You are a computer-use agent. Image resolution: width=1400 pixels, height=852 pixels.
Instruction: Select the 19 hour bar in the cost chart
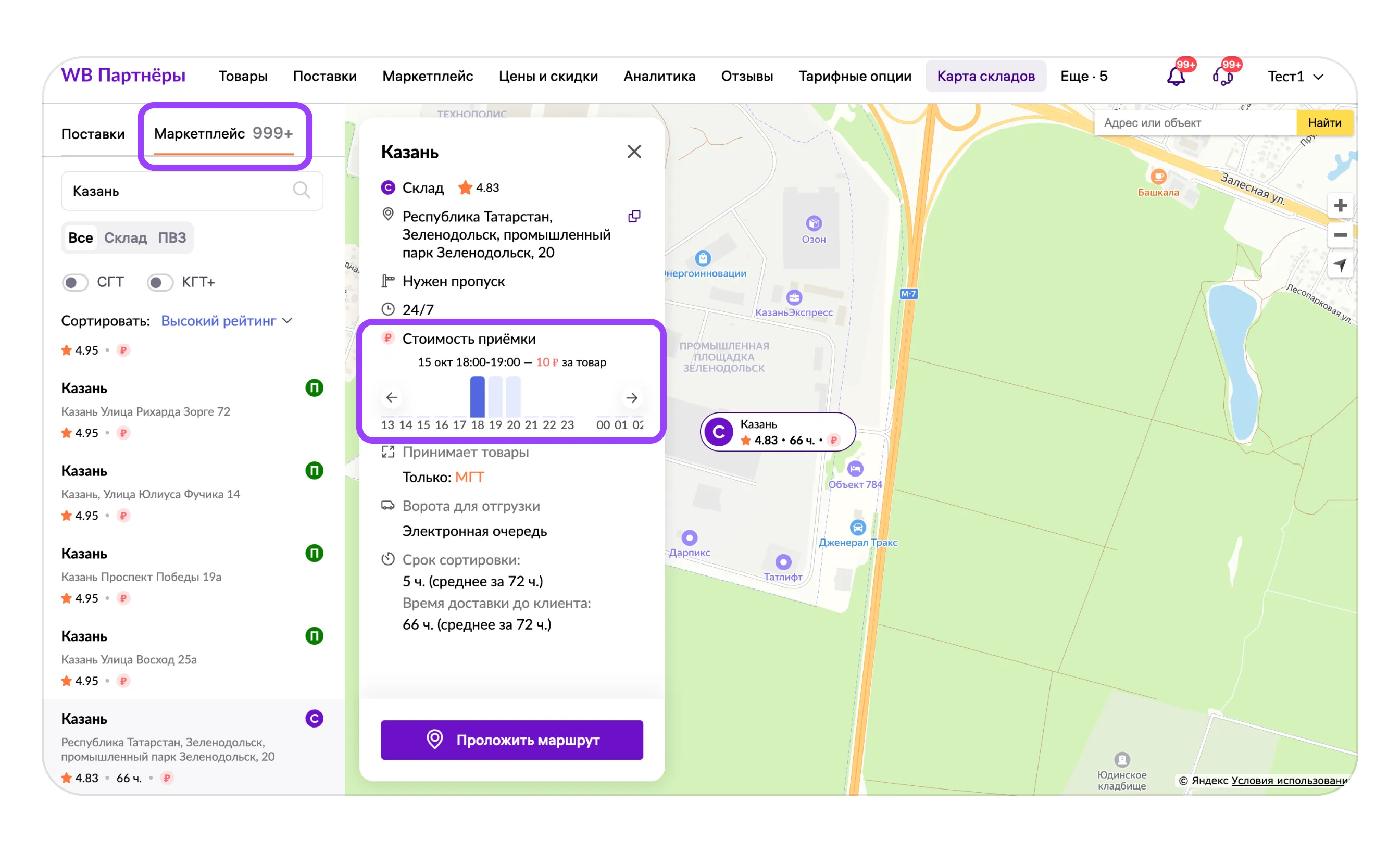point(495,397)
